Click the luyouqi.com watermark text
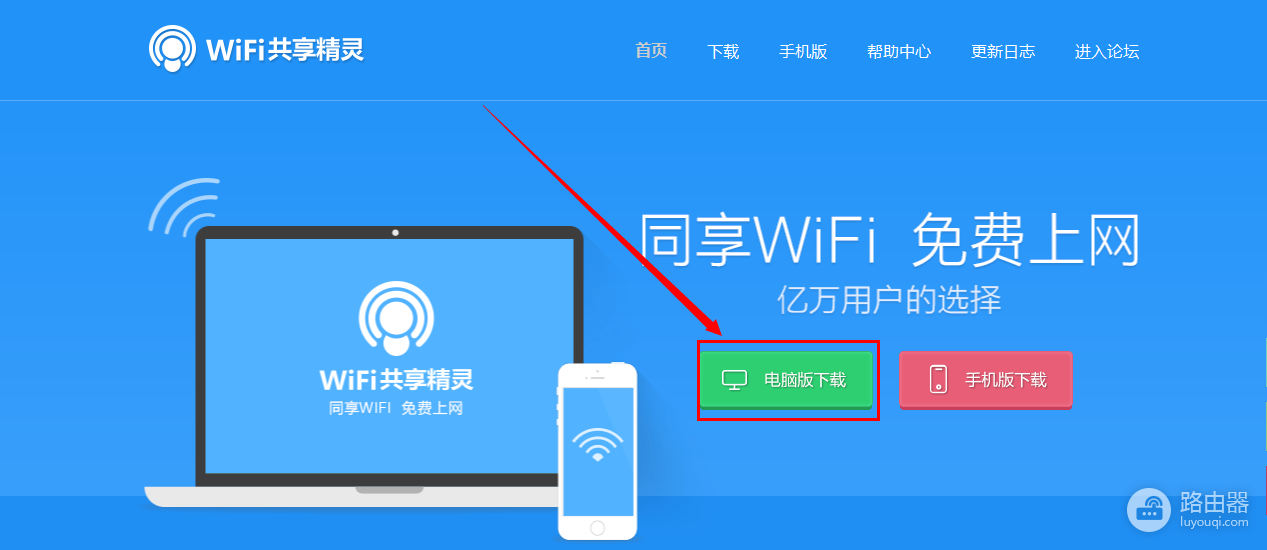1267x550 pixels. coord(1214,521)
